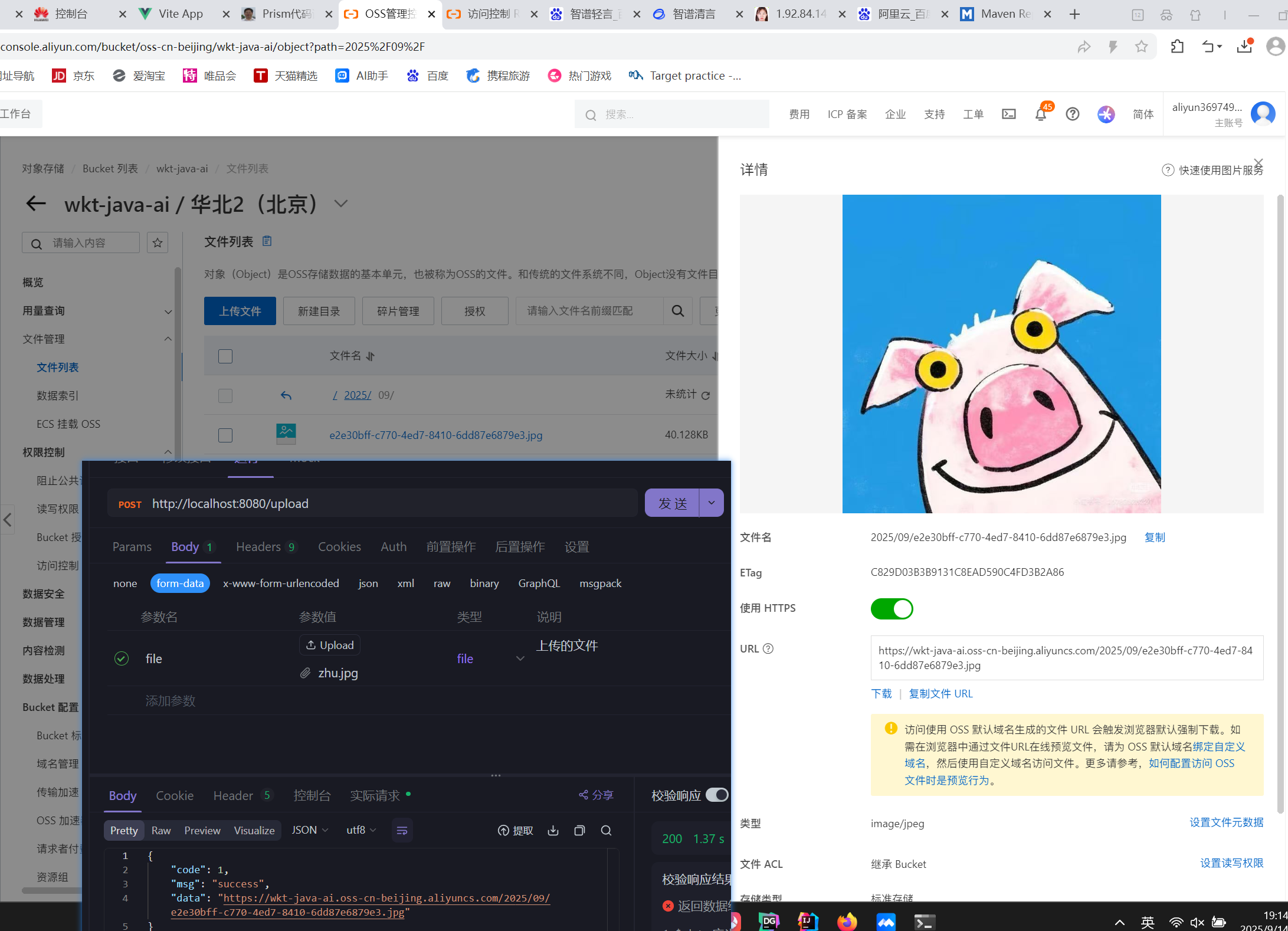Toggle the 使用 HTTPS switch

(892, 608)
